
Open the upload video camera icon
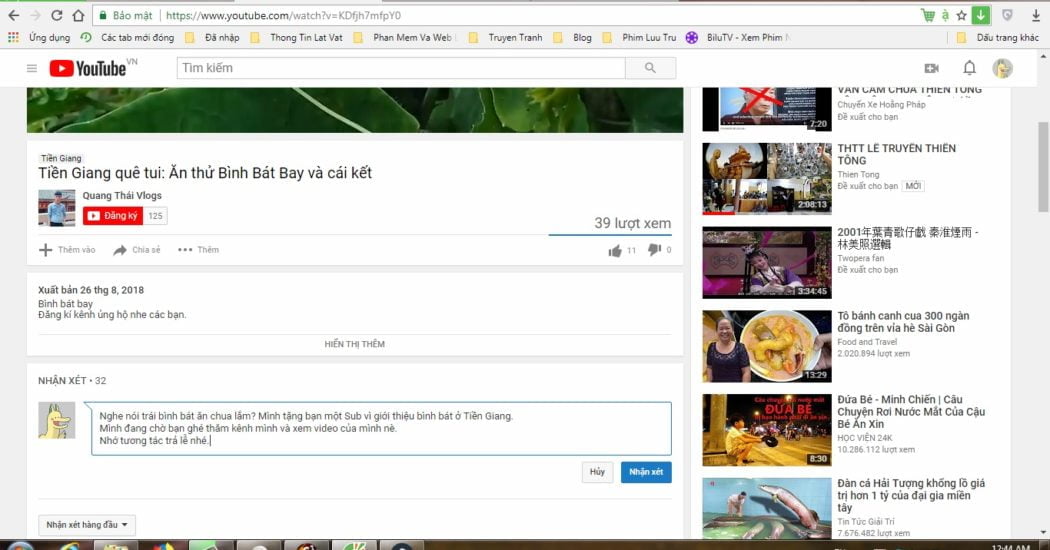(x=931, y=68)
